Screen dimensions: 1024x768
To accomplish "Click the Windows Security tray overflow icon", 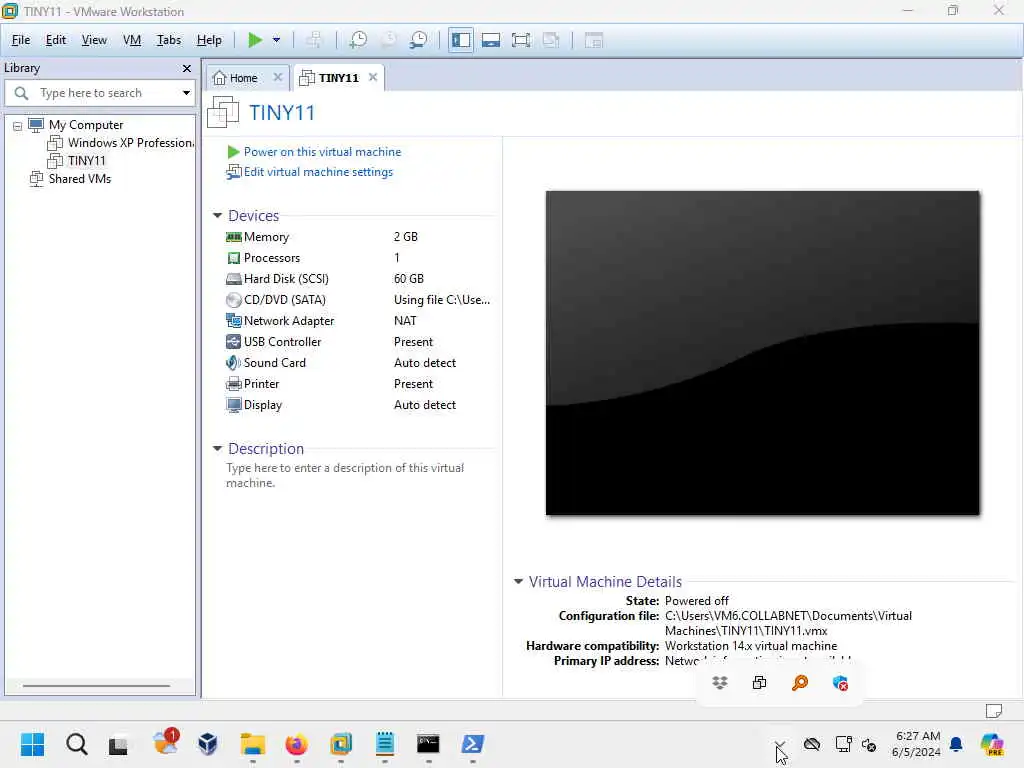I will click(840, 683).
